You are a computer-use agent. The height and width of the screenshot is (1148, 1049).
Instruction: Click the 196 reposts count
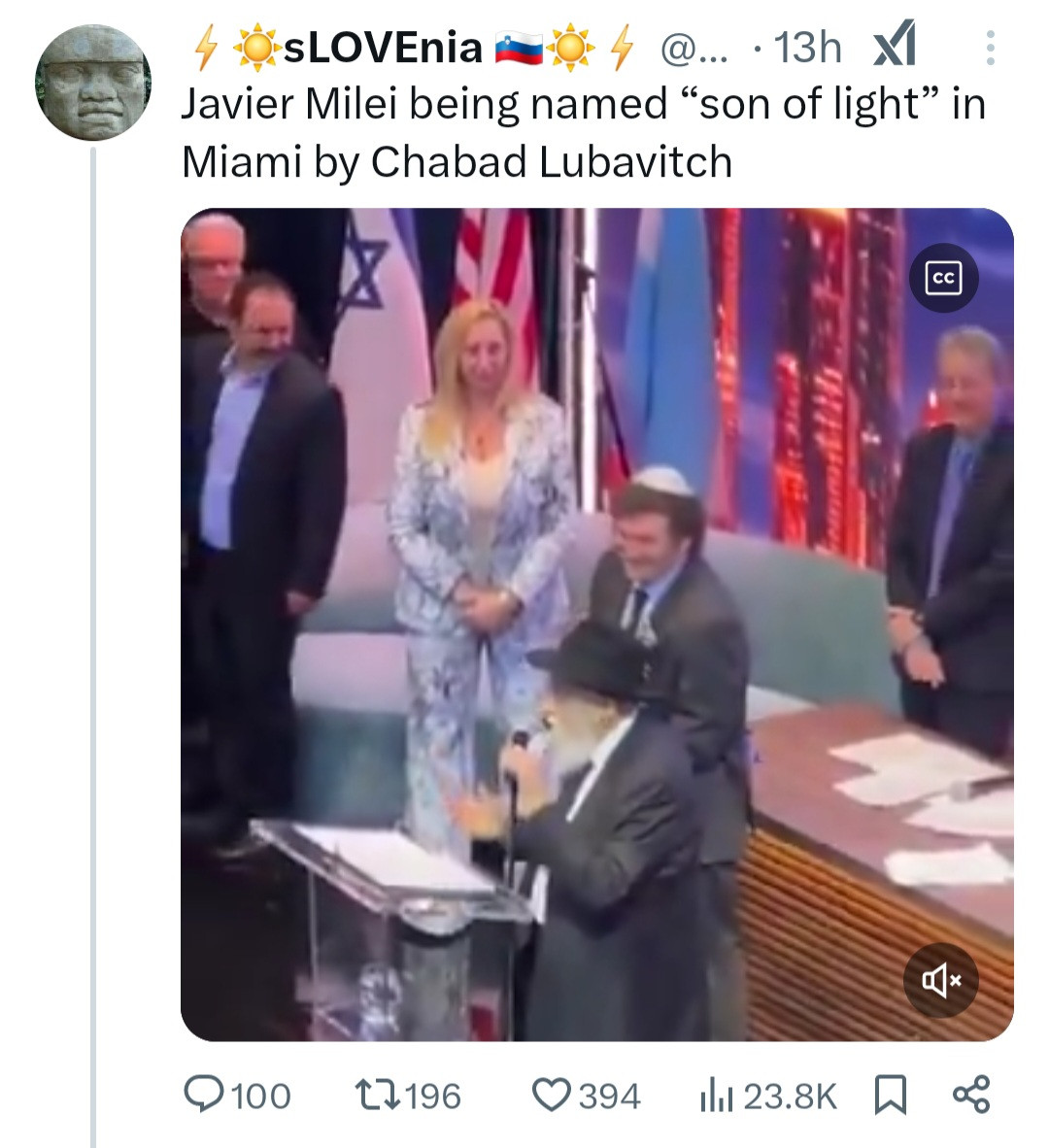tap(433, 1097)
